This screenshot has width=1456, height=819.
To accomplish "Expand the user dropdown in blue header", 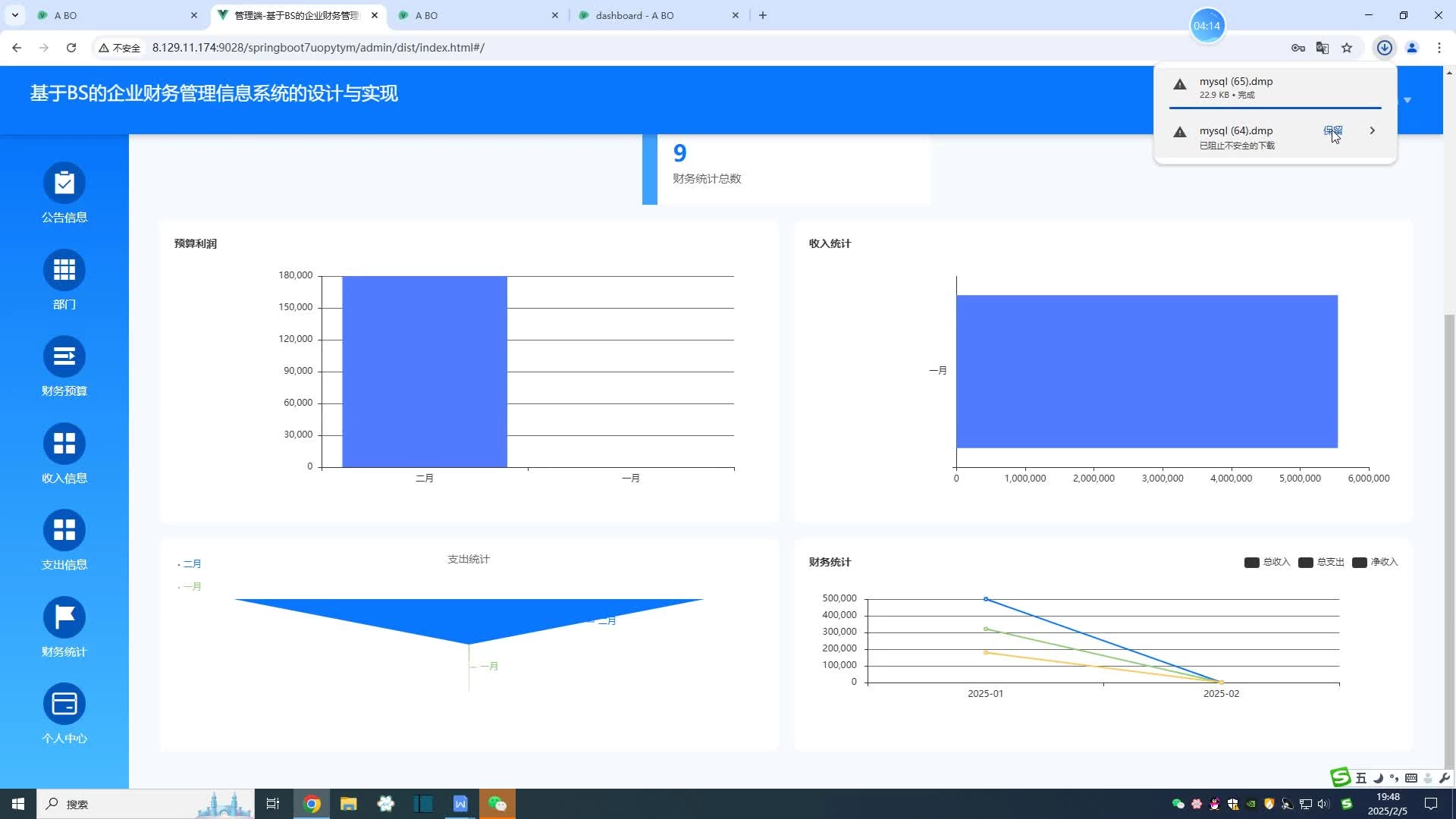I will [x=1407, y=100].
